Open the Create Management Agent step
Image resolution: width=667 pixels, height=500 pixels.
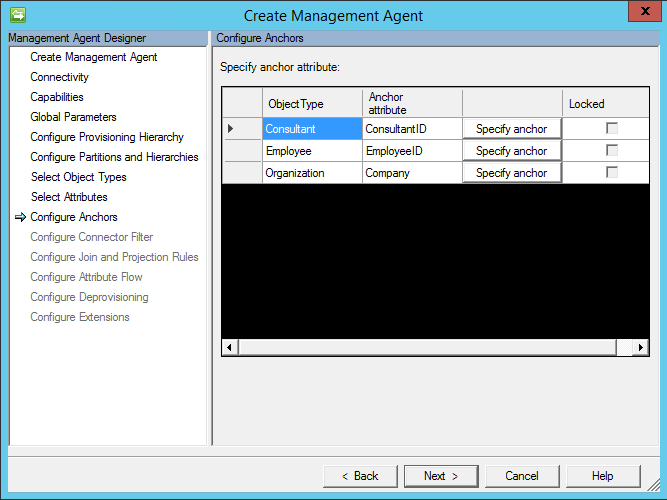pyautogui.click(x=94, y=57)
